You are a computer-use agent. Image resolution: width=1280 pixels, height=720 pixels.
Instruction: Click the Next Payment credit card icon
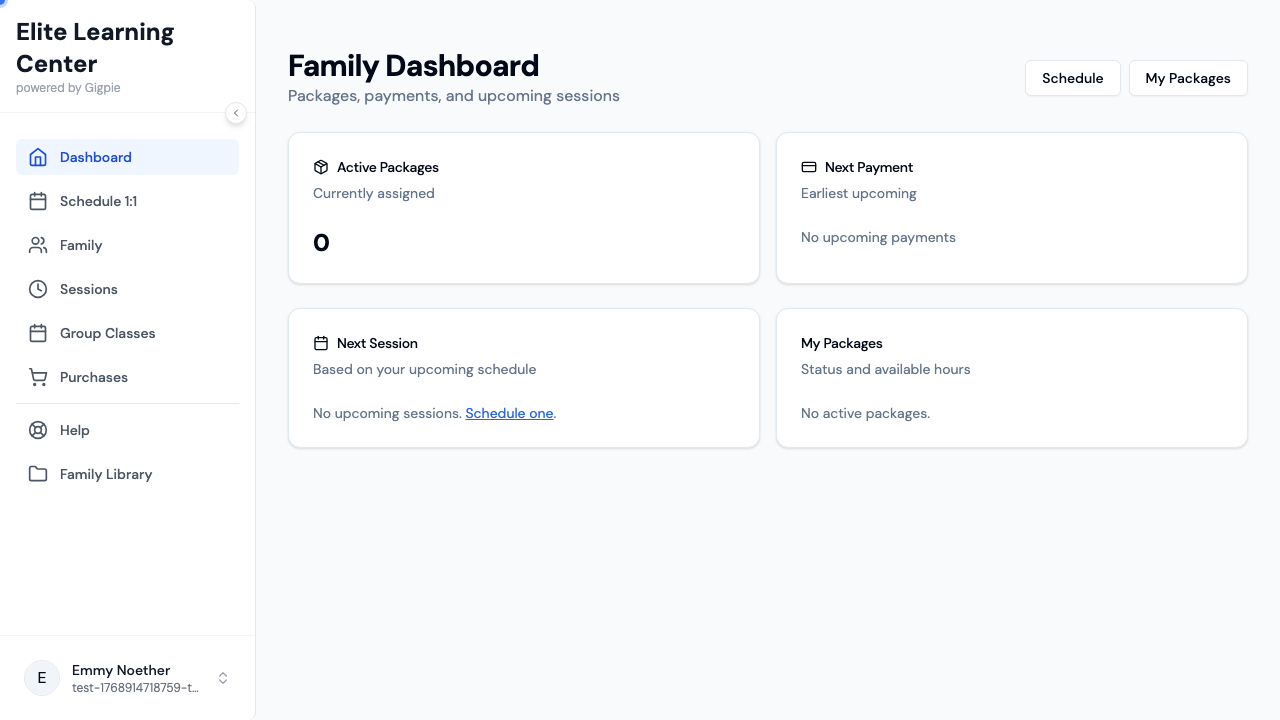click(x=809, y=167)
